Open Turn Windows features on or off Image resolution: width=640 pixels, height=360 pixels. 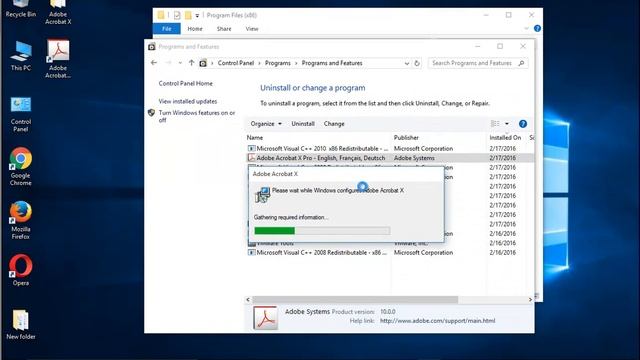tap(197, 116)
